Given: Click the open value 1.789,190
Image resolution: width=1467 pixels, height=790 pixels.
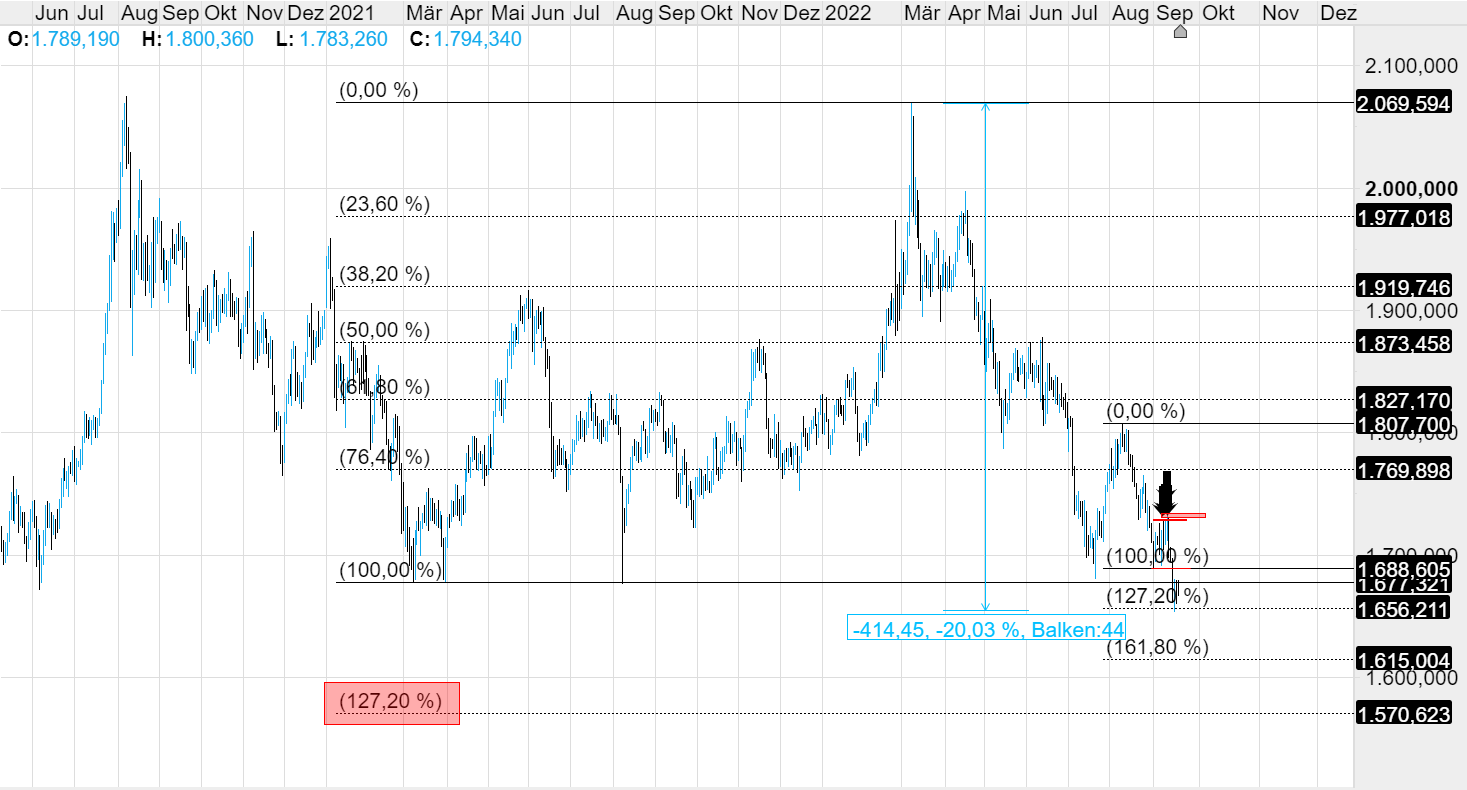Looking at the screenshot, I should pos(75,40).
